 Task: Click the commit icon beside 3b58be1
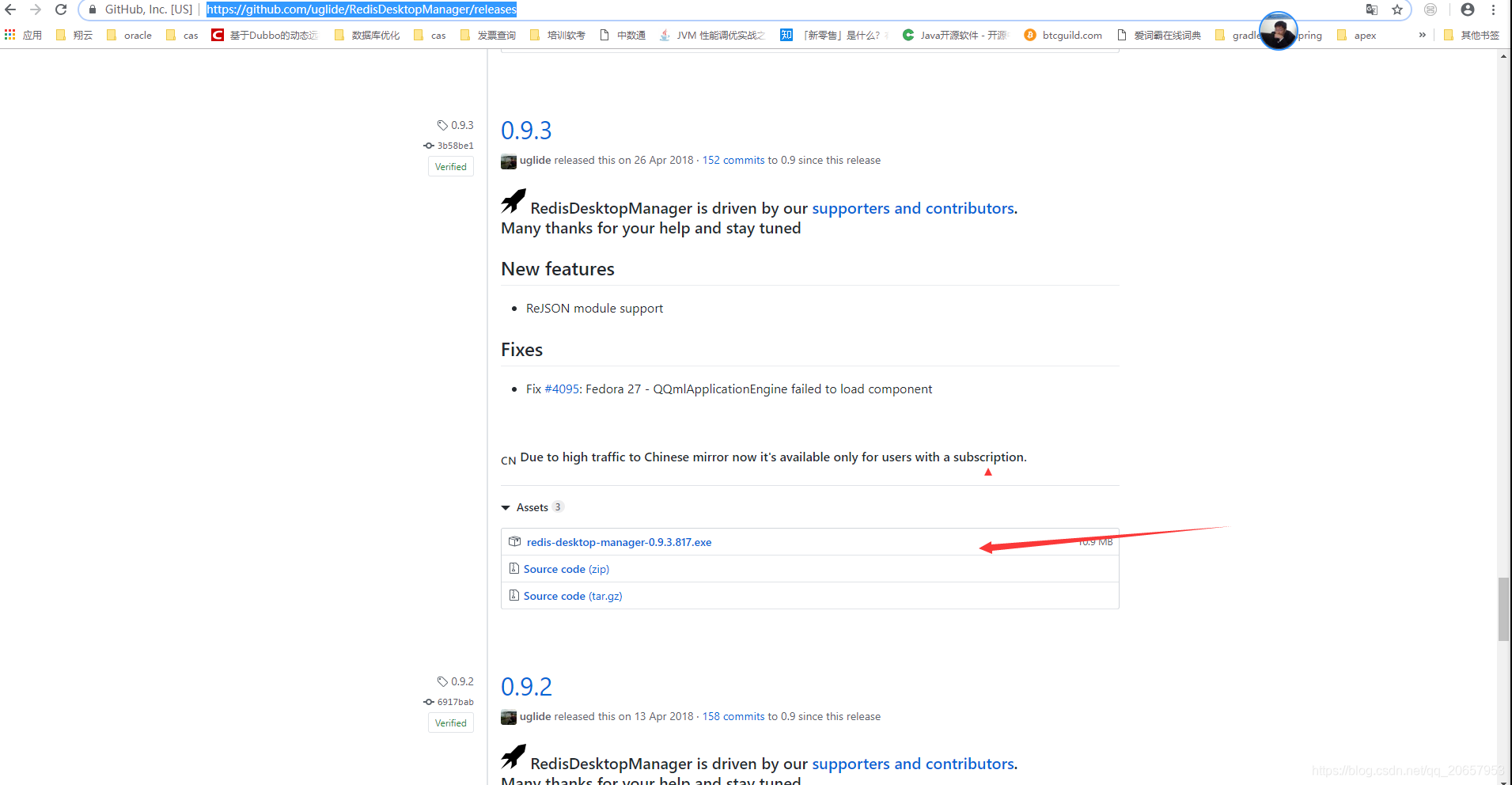[x=429, y=146]
